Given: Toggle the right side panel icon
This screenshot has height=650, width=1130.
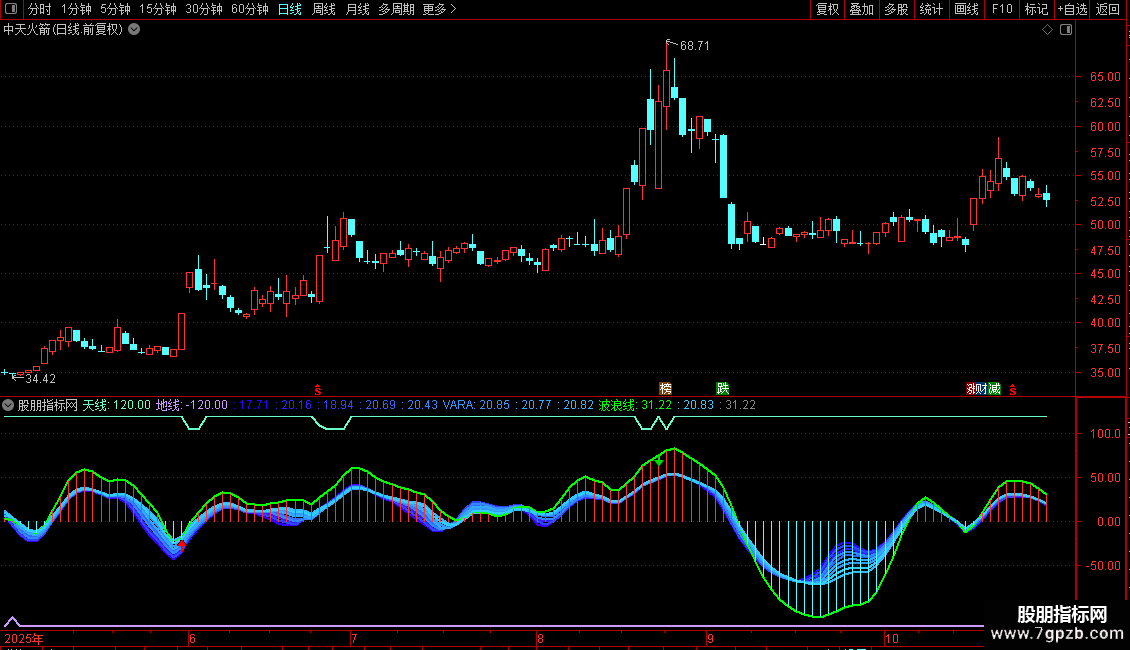Looking at the screenshot, I should click(1066, 30).
